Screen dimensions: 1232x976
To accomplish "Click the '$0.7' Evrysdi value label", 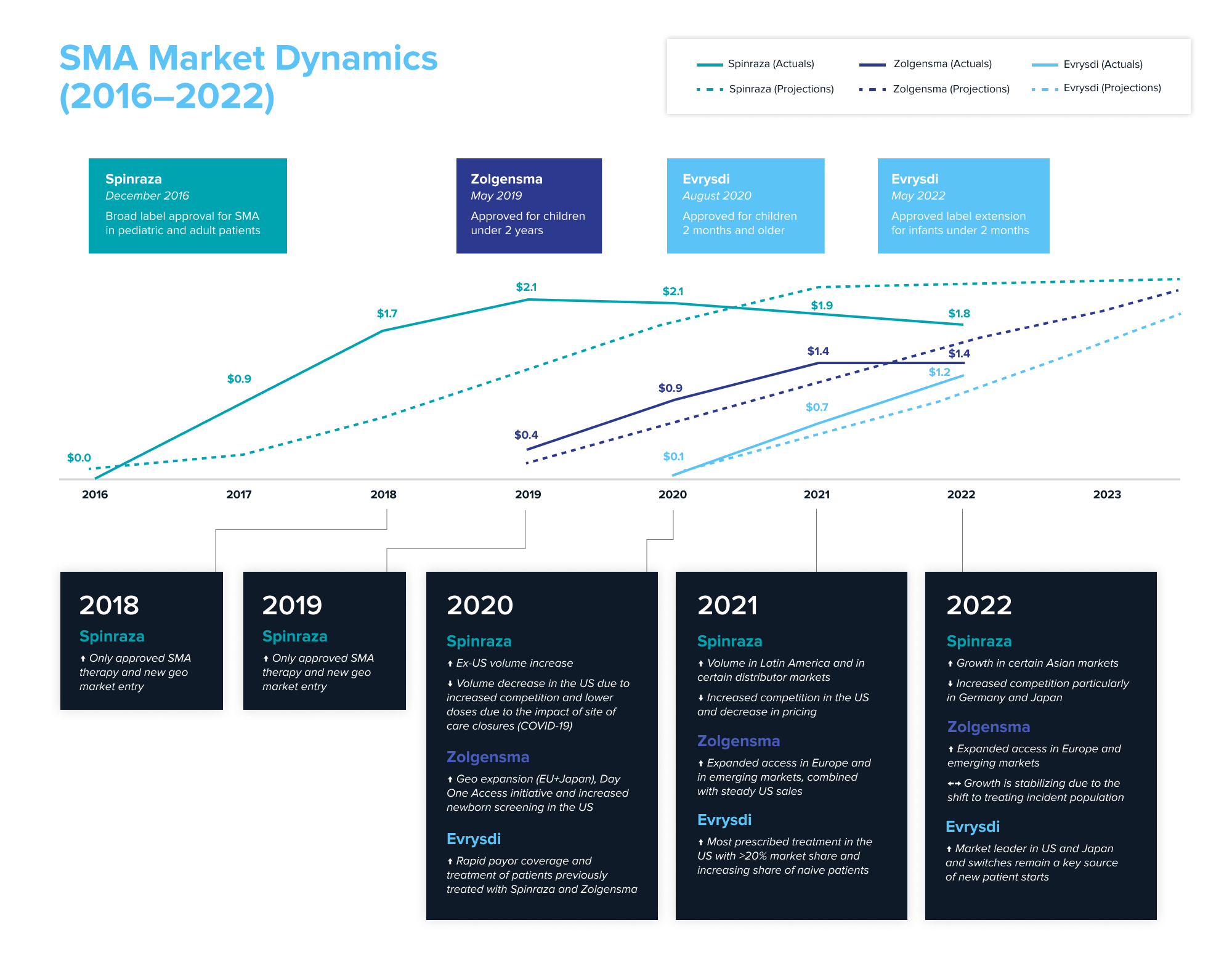I will [817, 407].
